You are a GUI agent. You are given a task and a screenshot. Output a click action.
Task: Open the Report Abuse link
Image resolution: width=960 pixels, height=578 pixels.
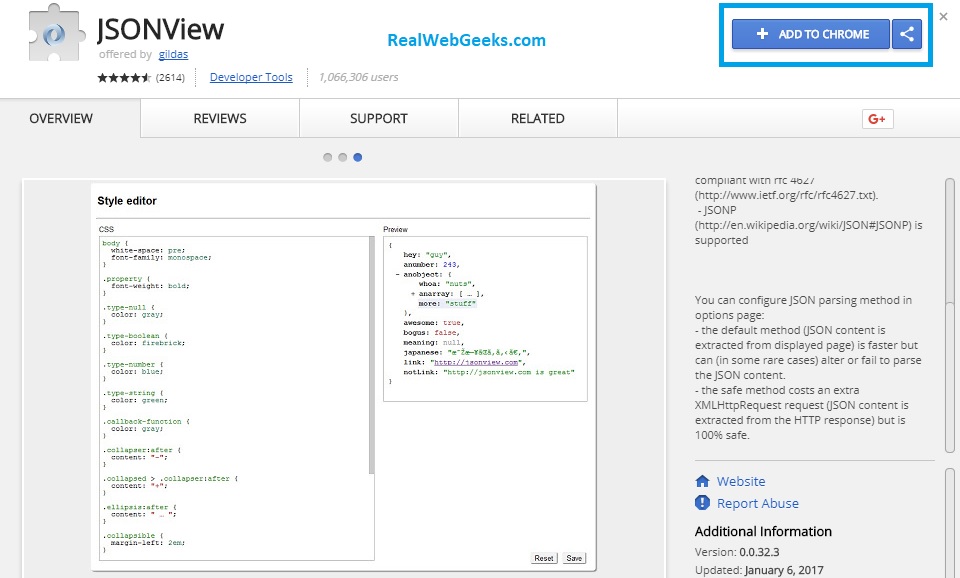tap(758, 503)
